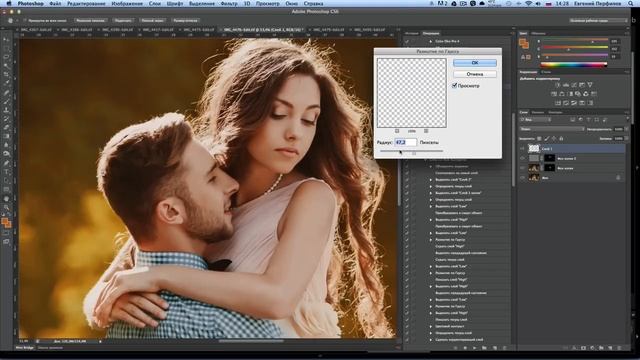640x360 pixels.
Task: Select the Brush tool
Action: 6,101
